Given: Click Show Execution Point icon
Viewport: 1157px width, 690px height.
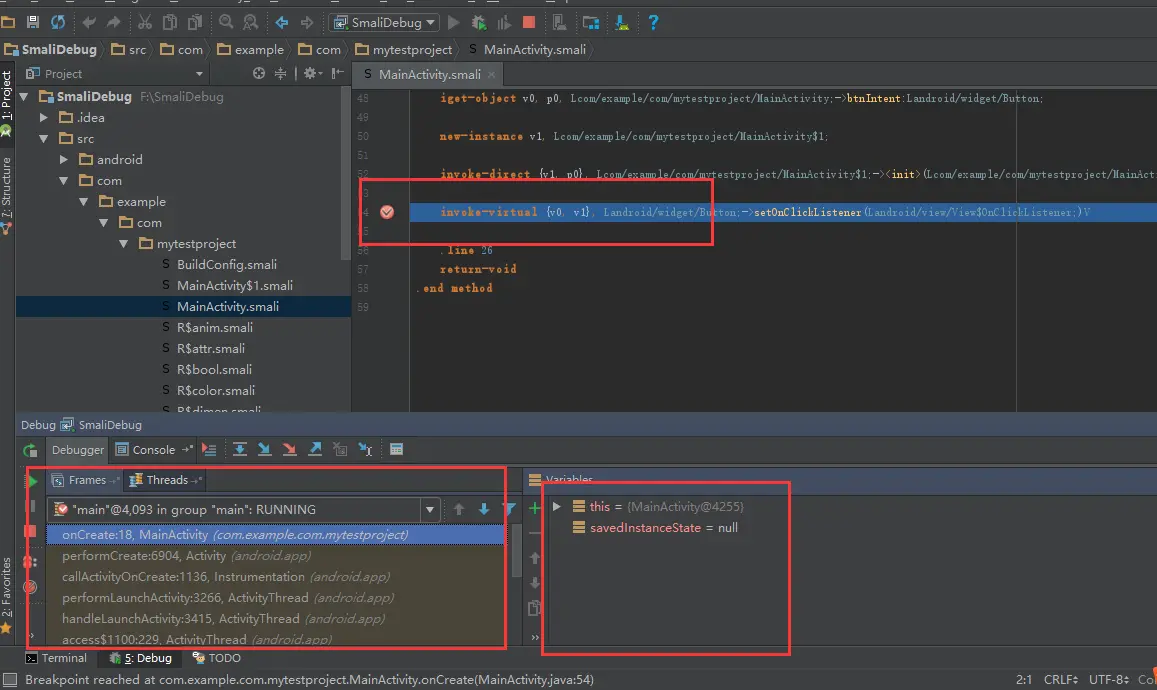Looking at the screenshot, I should pos(210,449).
